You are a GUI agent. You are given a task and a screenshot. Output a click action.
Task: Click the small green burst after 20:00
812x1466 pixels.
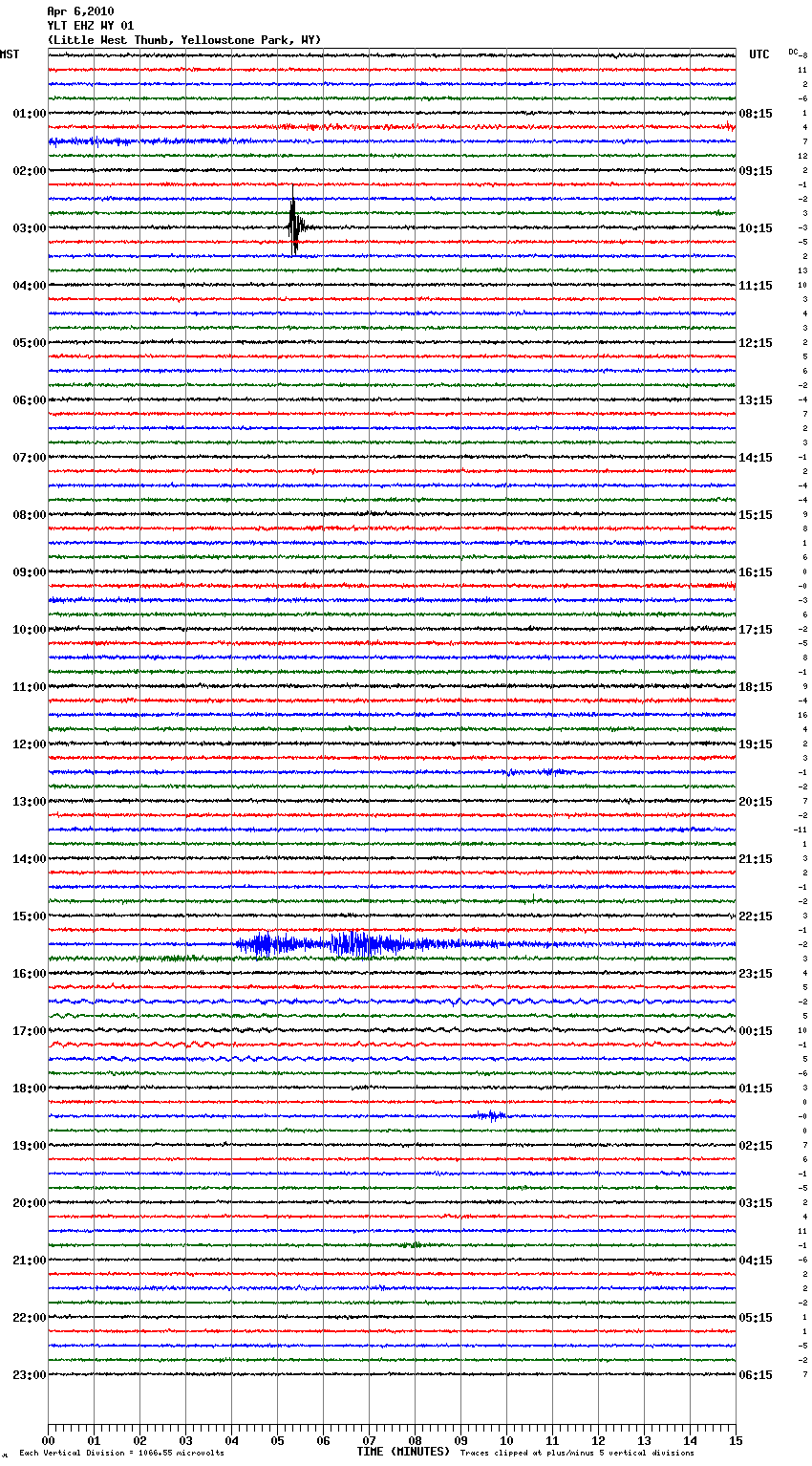click(x=413, y=1244)
